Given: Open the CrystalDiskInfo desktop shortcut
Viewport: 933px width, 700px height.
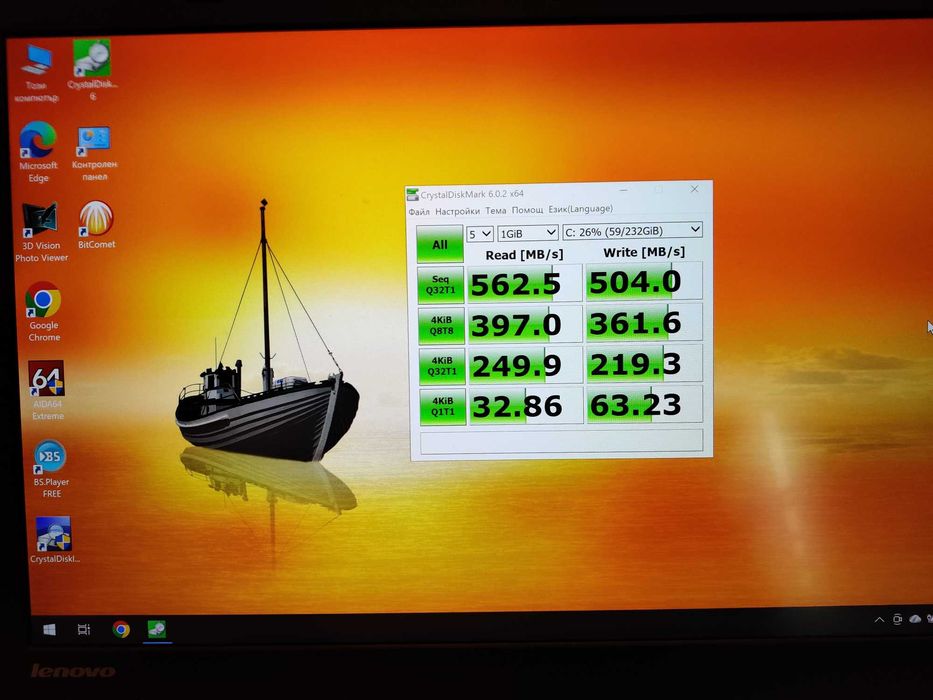Looking at the screenshot, I should tap(54, 540).
